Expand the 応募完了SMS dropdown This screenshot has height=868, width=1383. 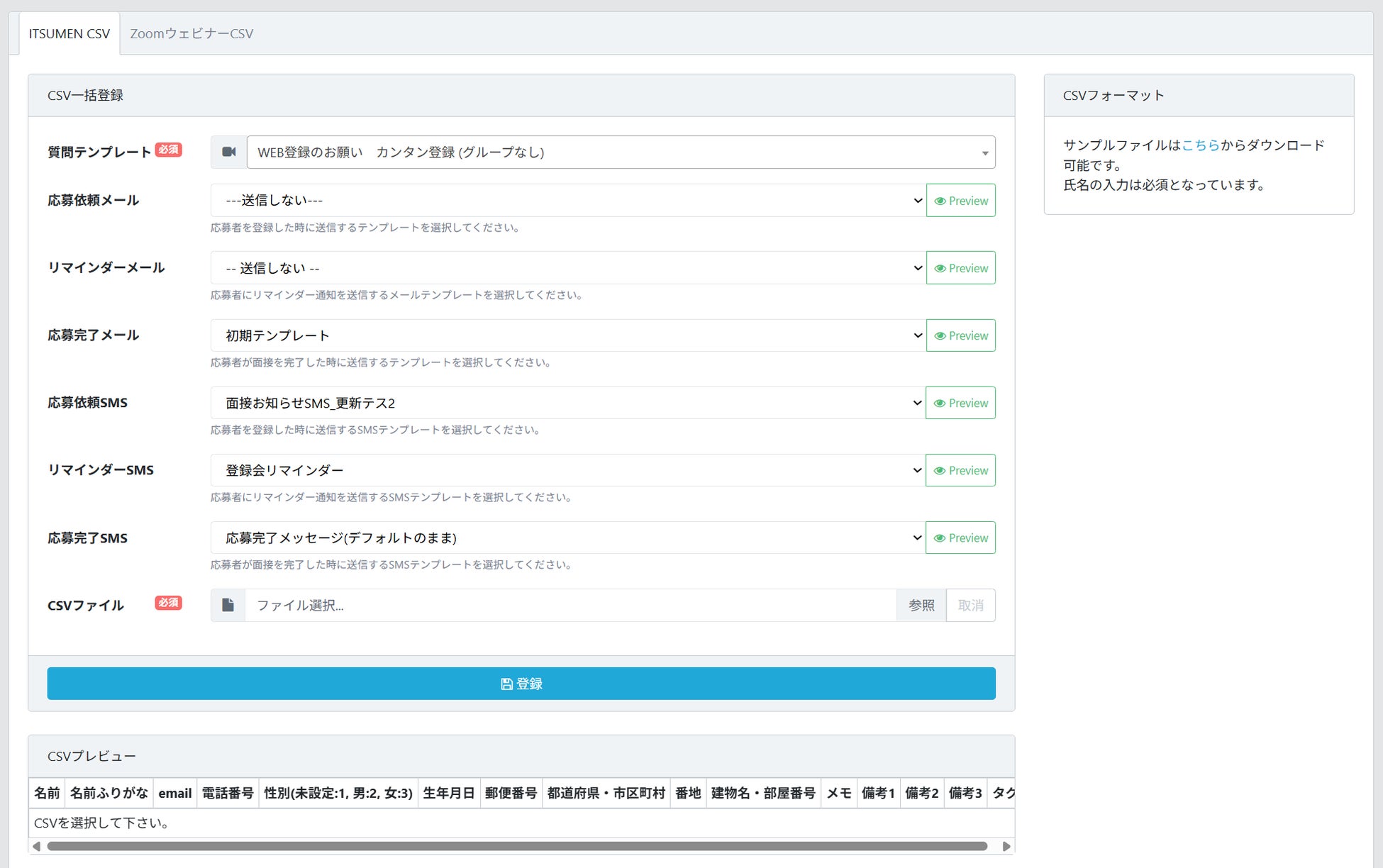click(x=567, y=538)
